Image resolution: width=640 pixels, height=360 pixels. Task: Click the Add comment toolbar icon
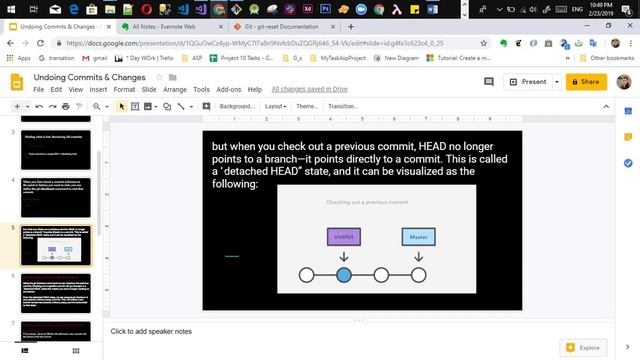pyautogui.click(x=207, y=107)
